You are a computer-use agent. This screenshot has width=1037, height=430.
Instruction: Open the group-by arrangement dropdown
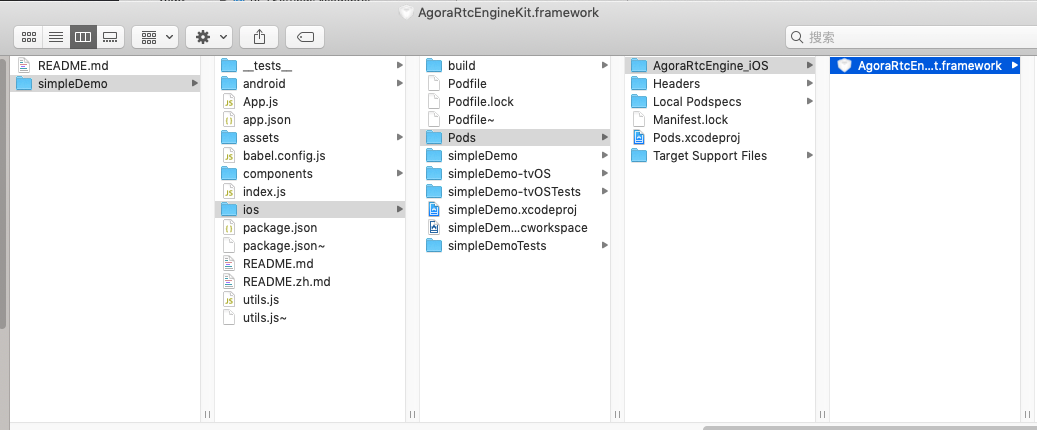(155, 37)
